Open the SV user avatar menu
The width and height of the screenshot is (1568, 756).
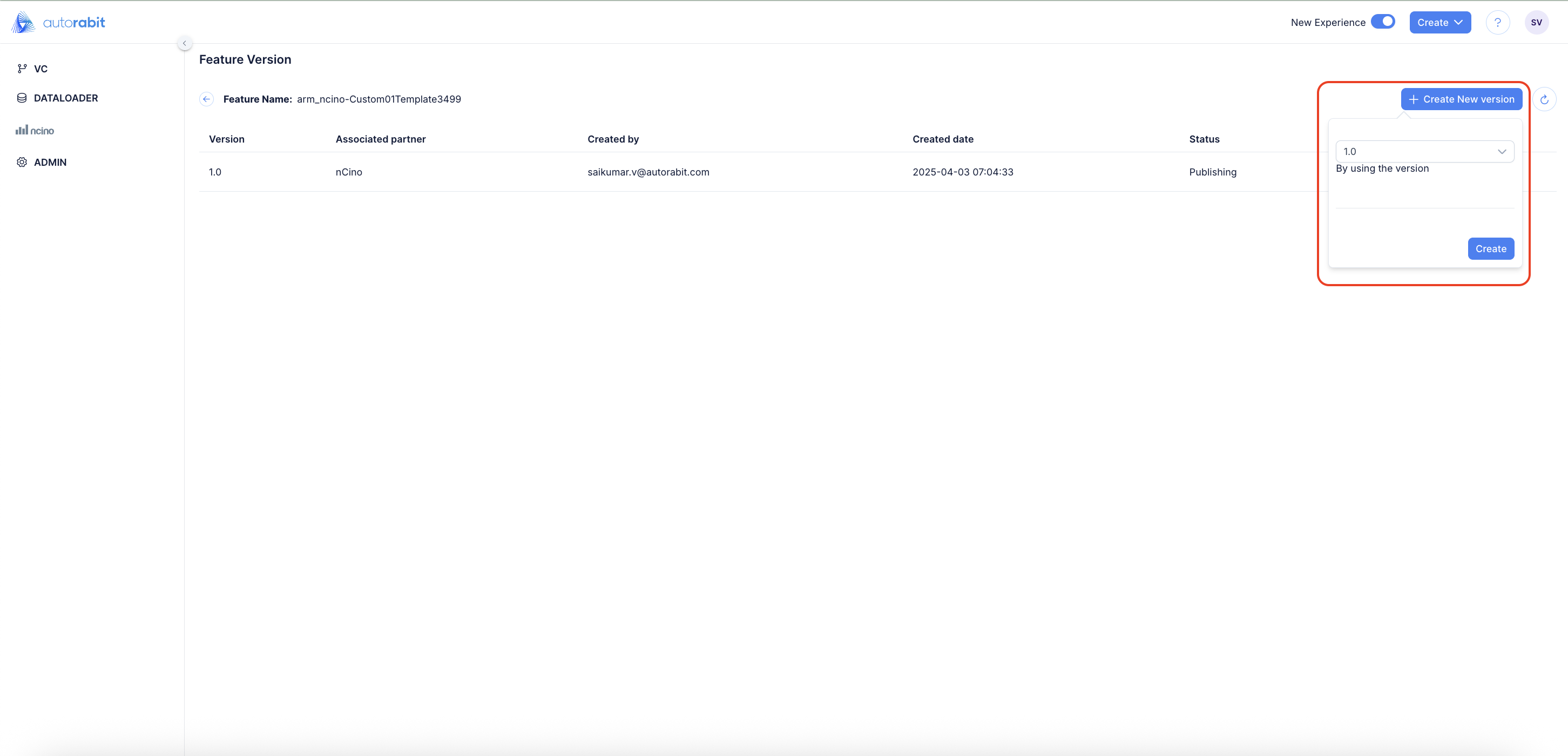[1536, 23]
